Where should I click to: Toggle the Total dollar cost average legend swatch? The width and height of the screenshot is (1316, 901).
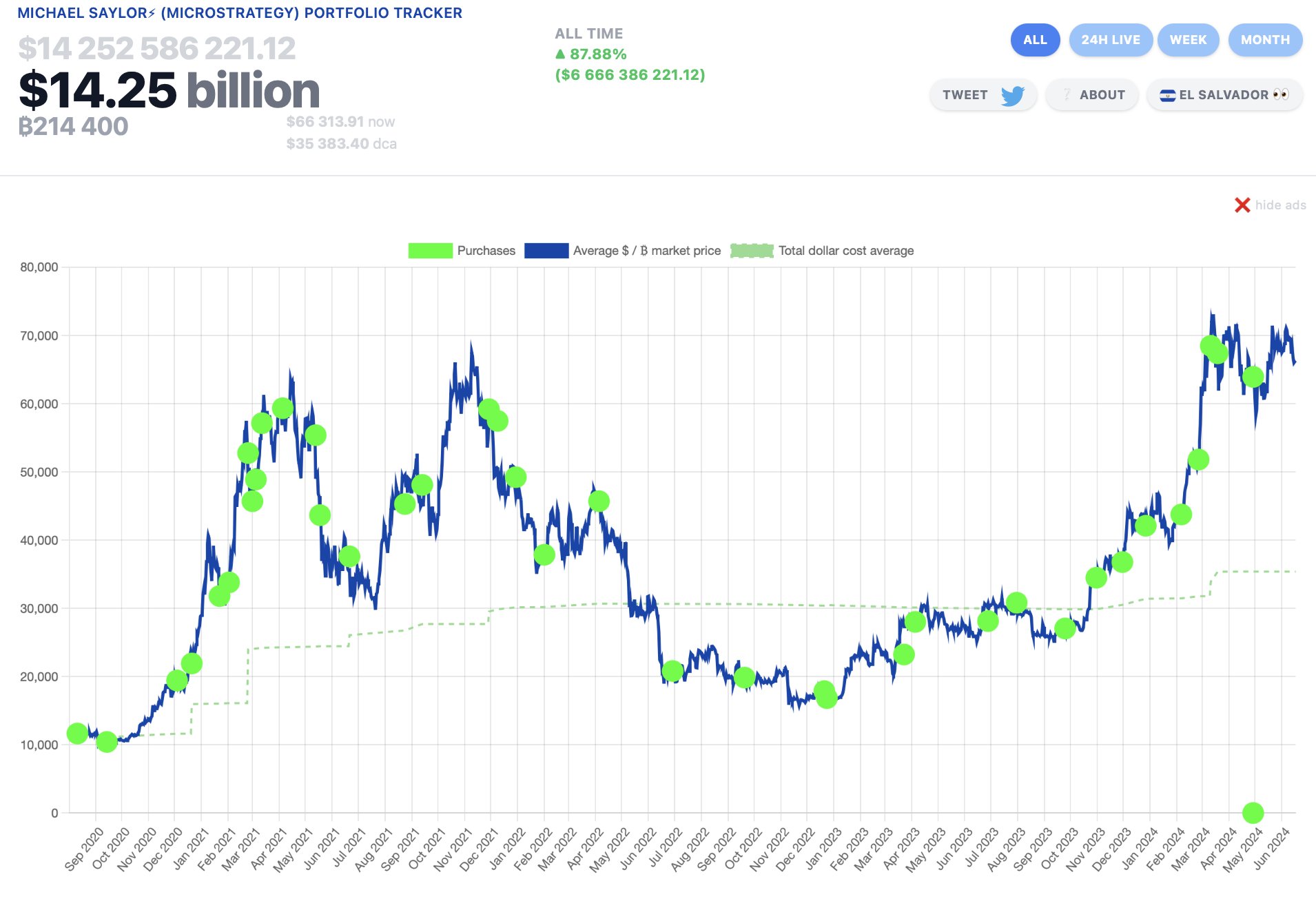(752, 251)
